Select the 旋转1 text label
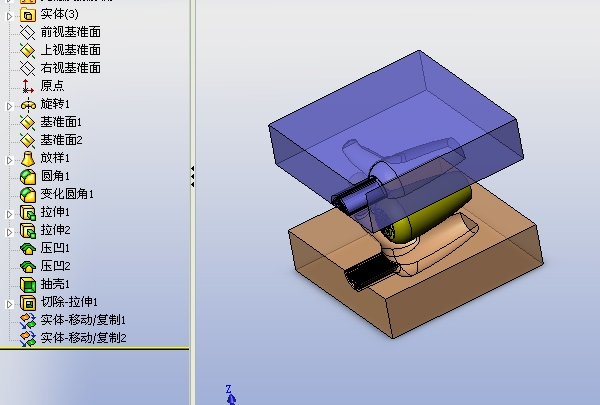This screenshot has width=600, height=405. click(x=55, y=104)
